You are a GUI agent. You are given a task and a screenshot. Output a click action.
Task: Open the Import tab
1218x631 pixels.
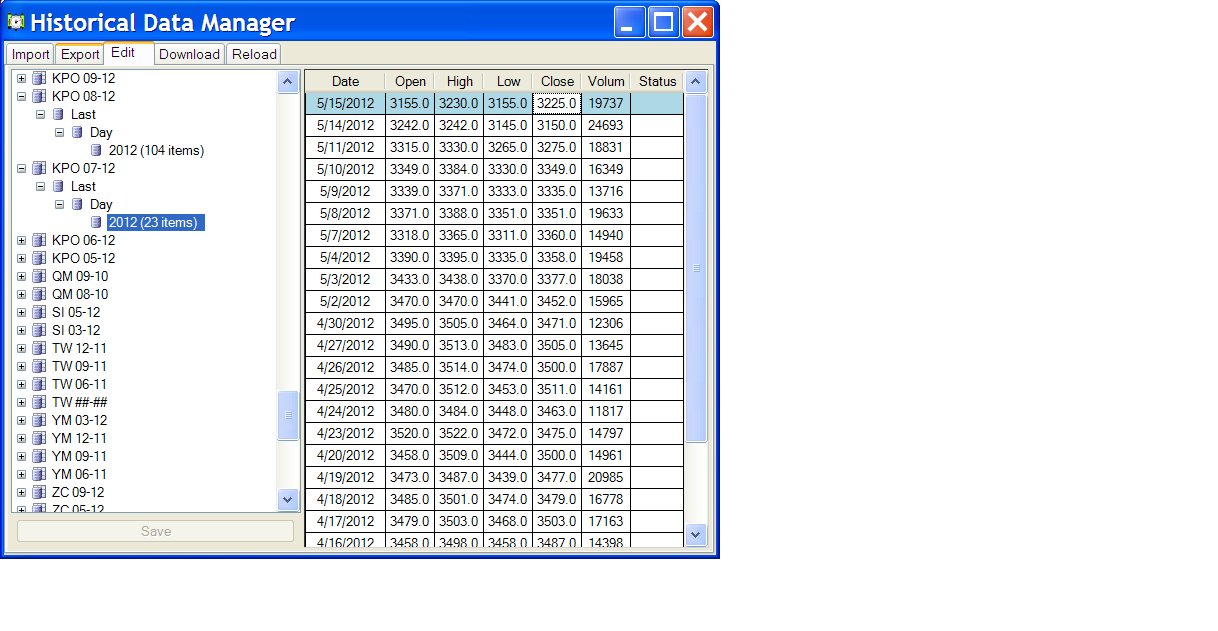31,54
